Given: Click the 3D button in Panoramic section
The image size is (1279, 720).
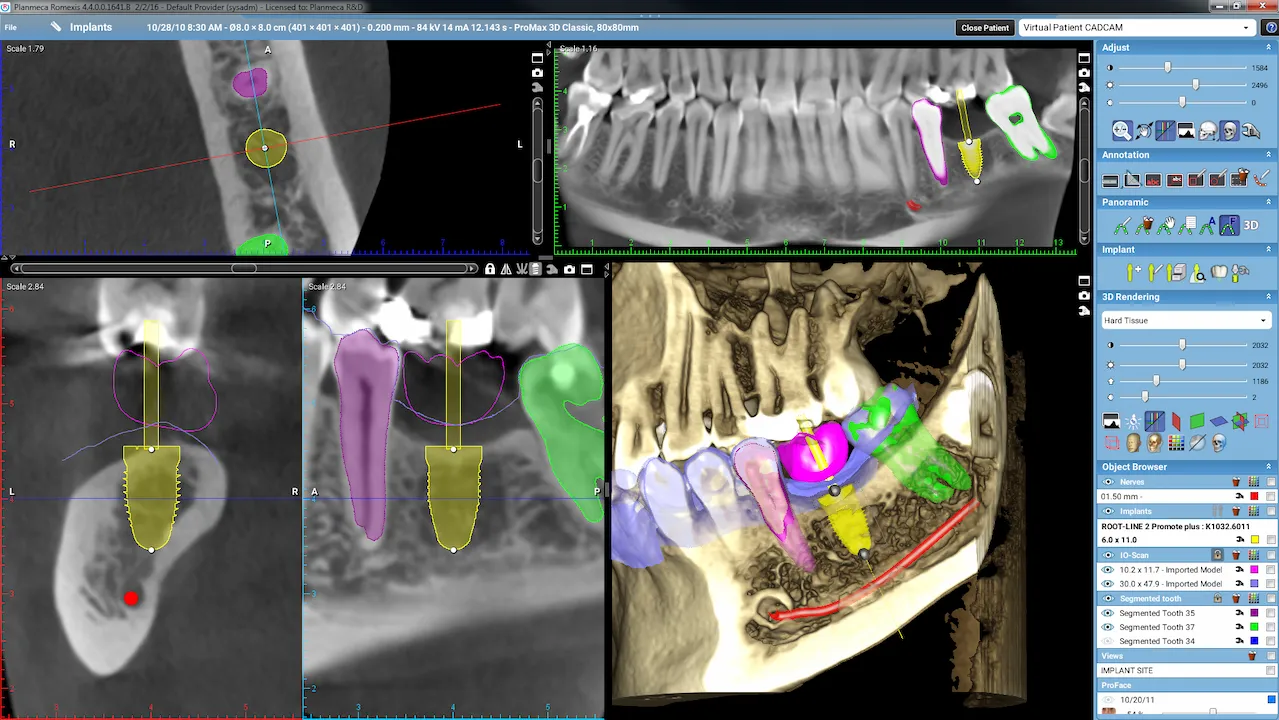Looking at the screenshot, I should pyautogui.click(x=1252, y=225).
